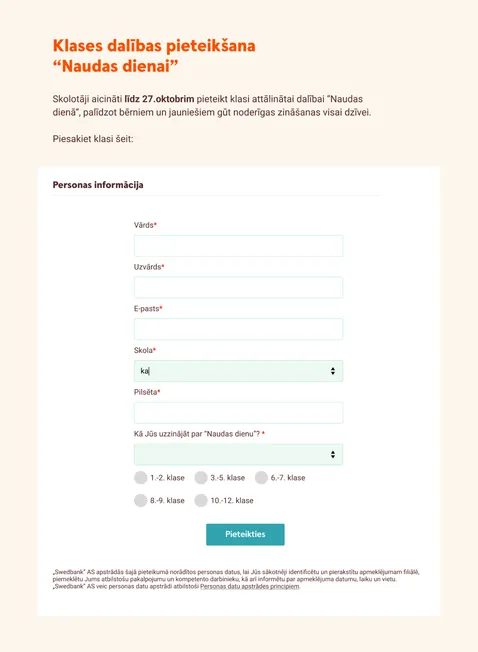This screenshot has width=478, height=652.
Task: Click into the Uzvārds input box
Action: tap(238, 287)
